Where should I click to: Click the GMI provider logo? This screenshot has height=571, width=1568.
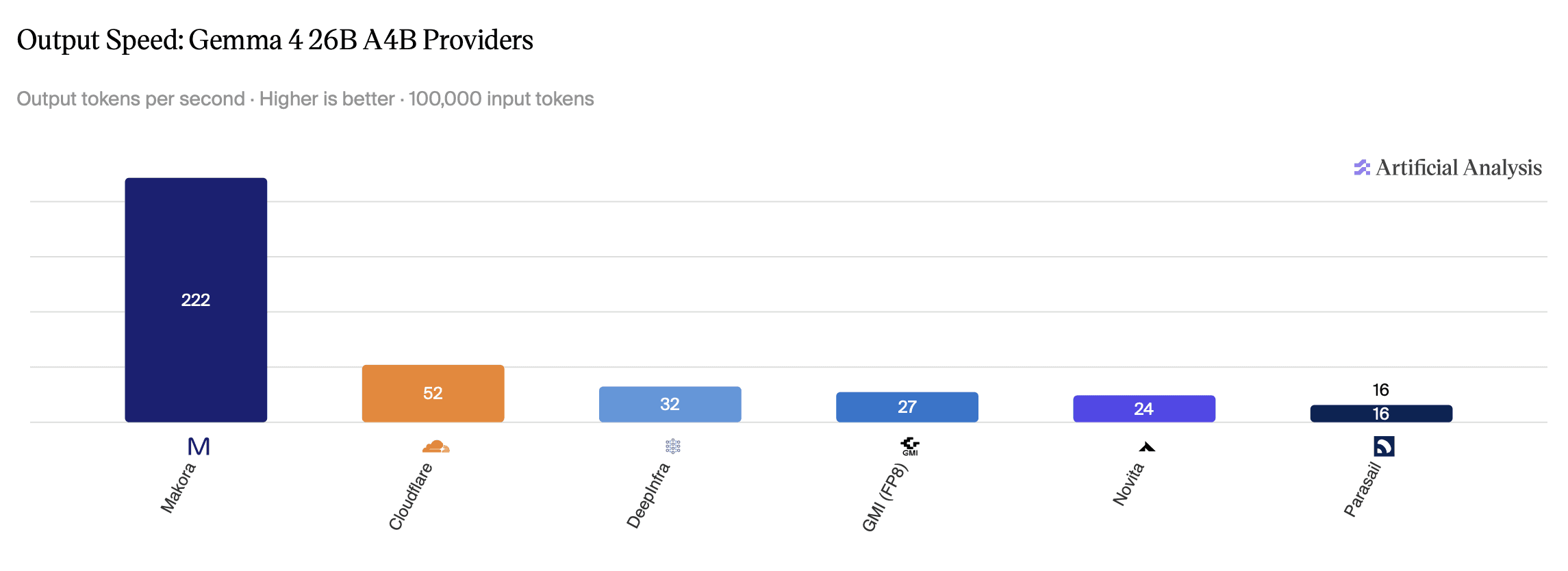909,446
